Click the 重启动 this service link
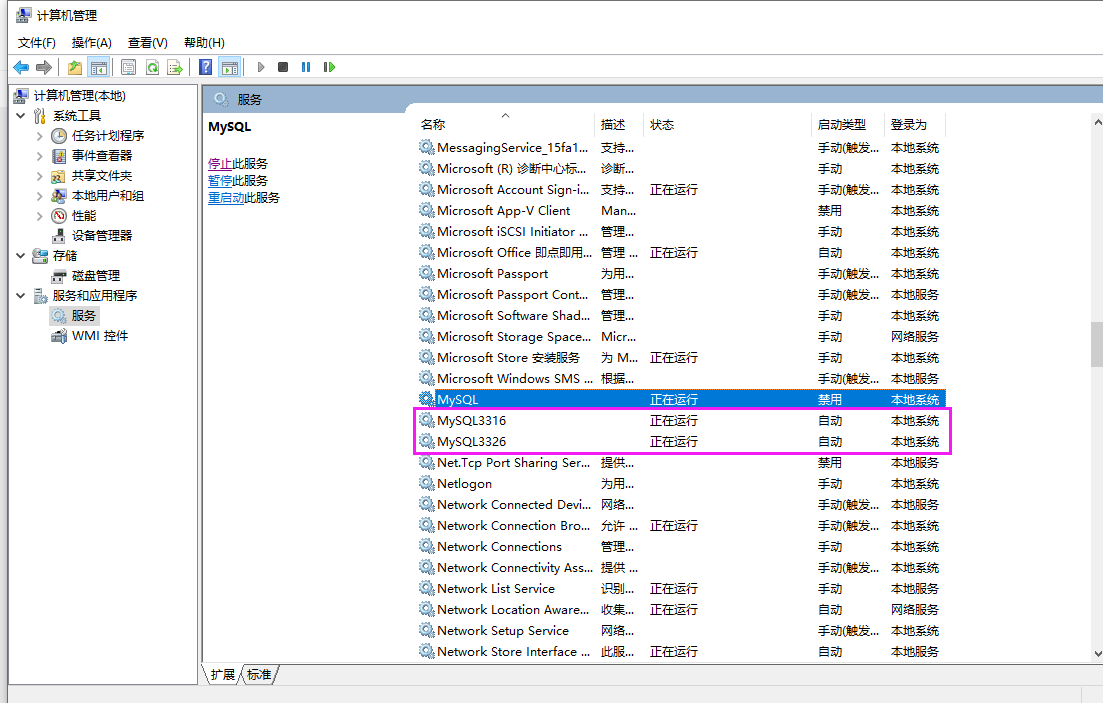Viewport: 1103px width, 703px height. click(226, 198)
